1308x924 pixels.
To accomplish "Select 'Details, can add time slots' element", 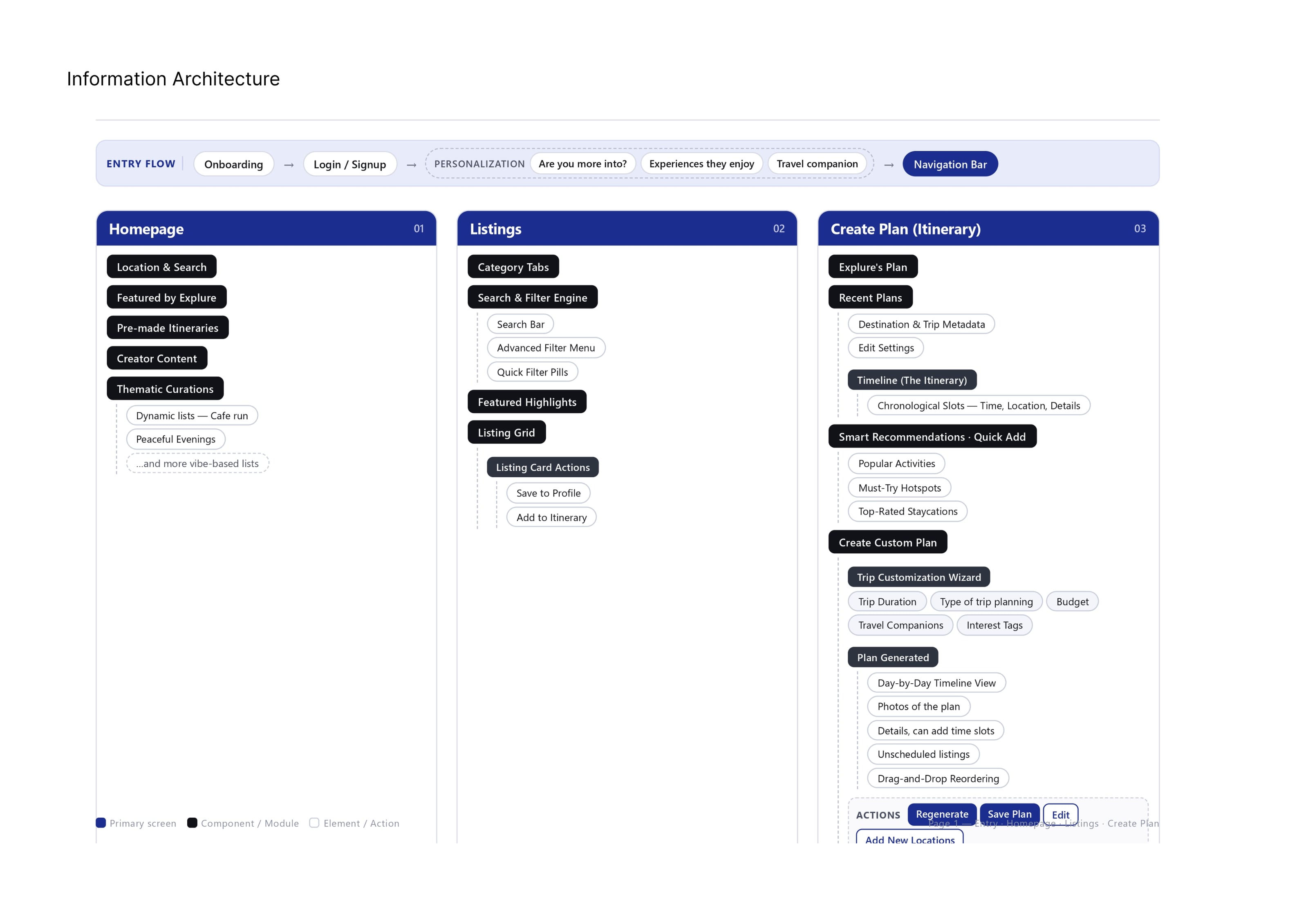I will (x=936, y=730).
